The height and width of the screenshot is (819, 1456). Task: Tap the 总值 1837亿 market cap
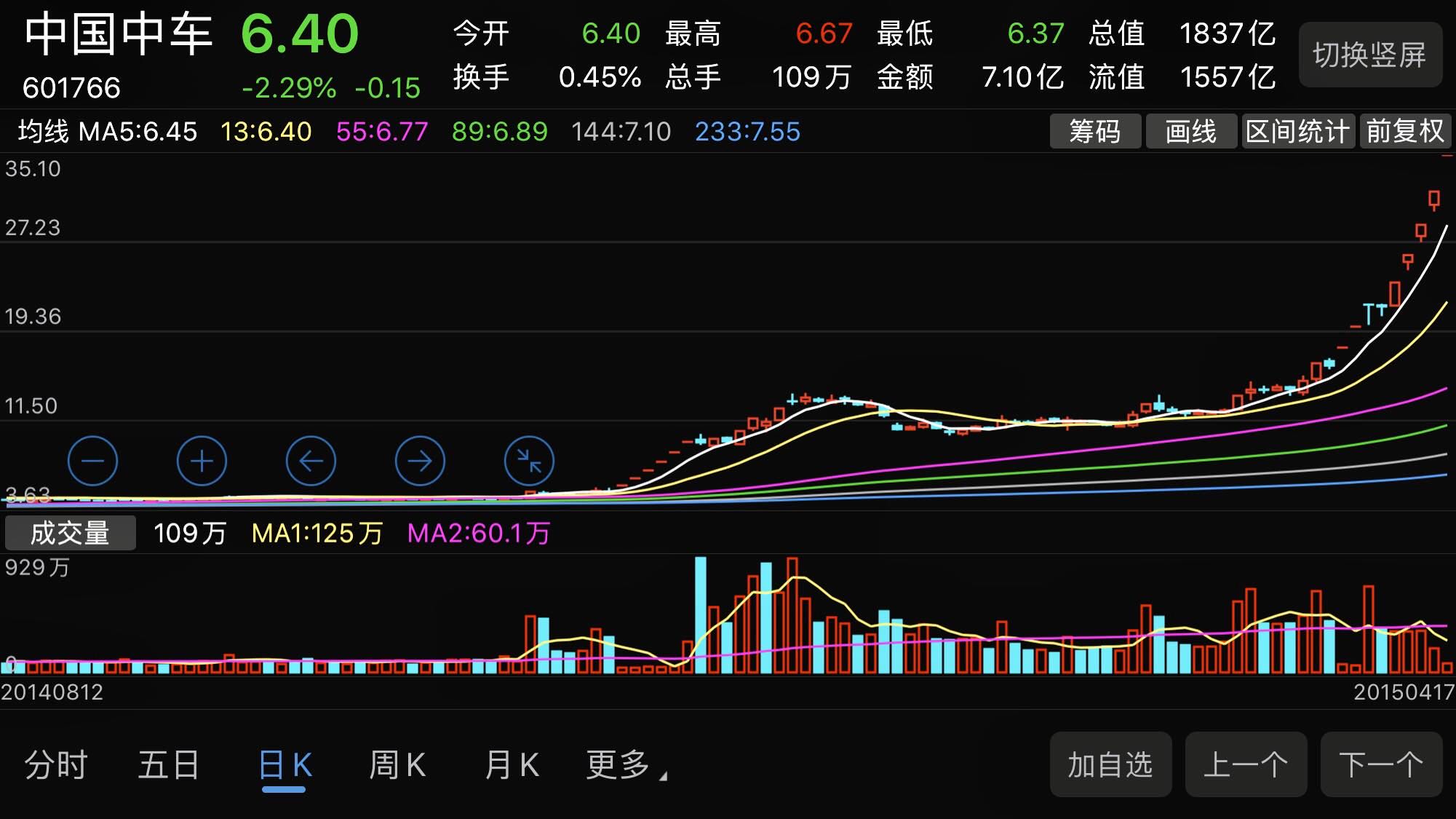[1182, 33]
